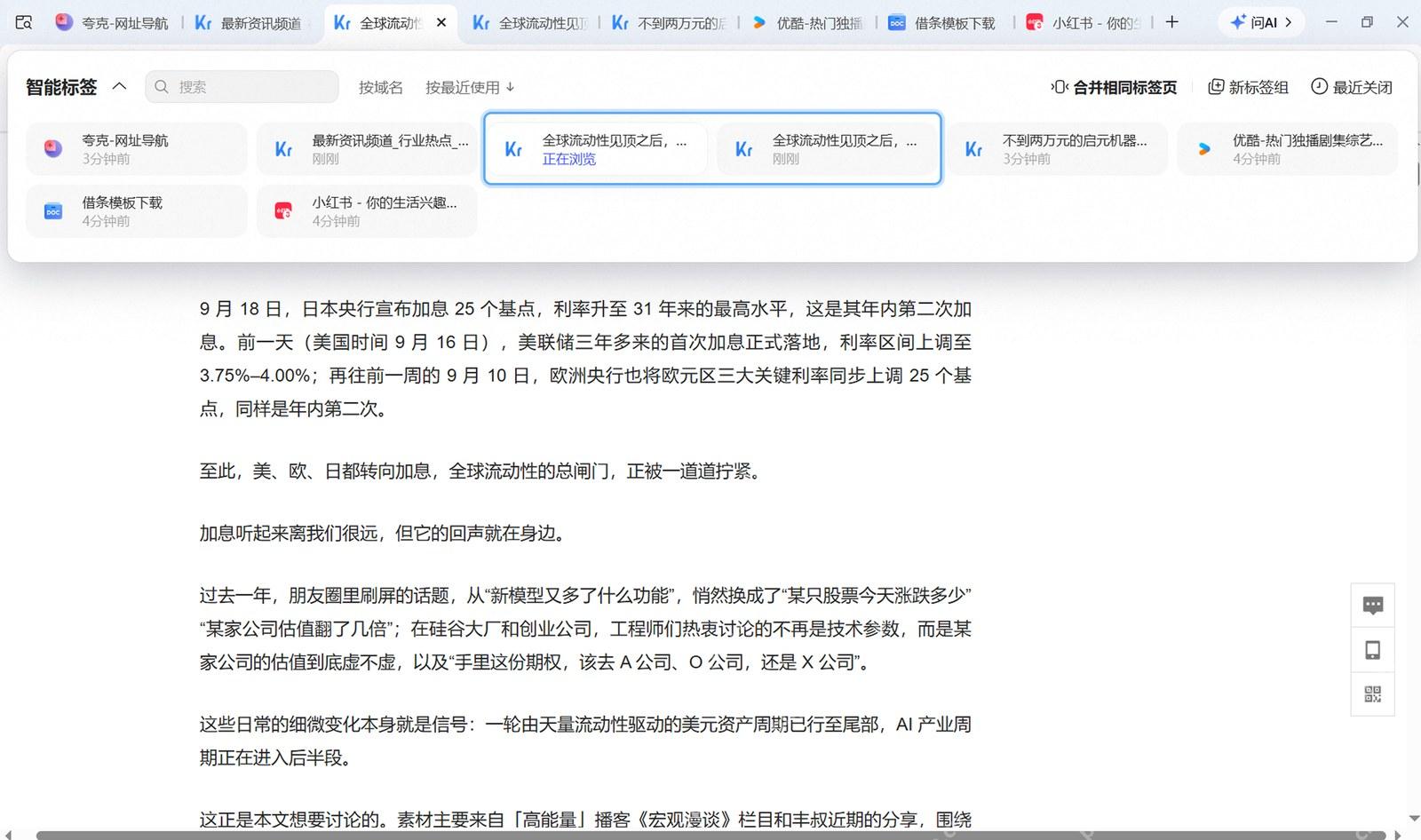Click the article line starting 至此，美、欧、日都转向加息
This screenshot has height=840, width=1421.
tap(480, 472)
